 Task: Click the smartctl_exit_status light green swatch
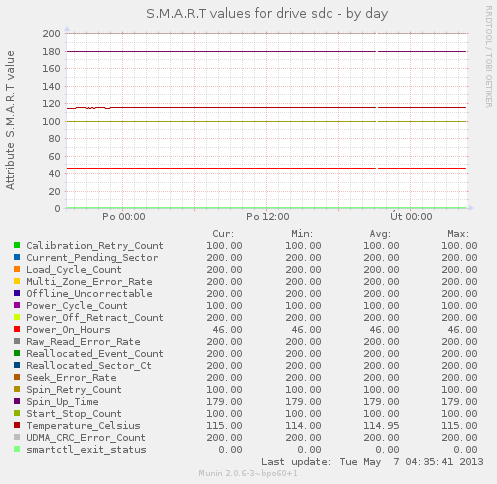pos(17,449)
